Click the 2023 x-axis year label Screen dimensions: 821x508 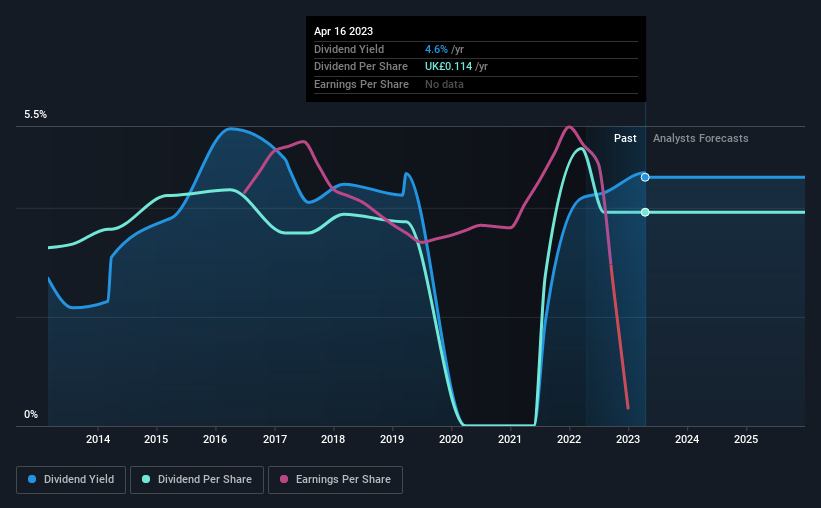coord(628,439)
